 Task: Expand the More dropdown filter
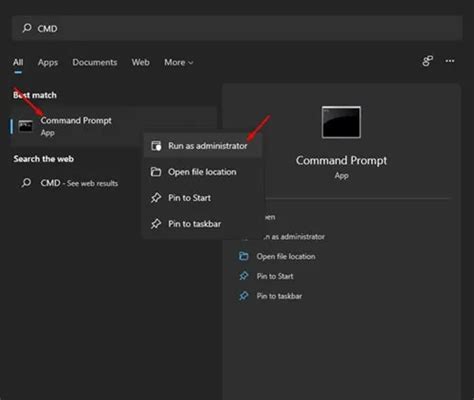[179, 62]
